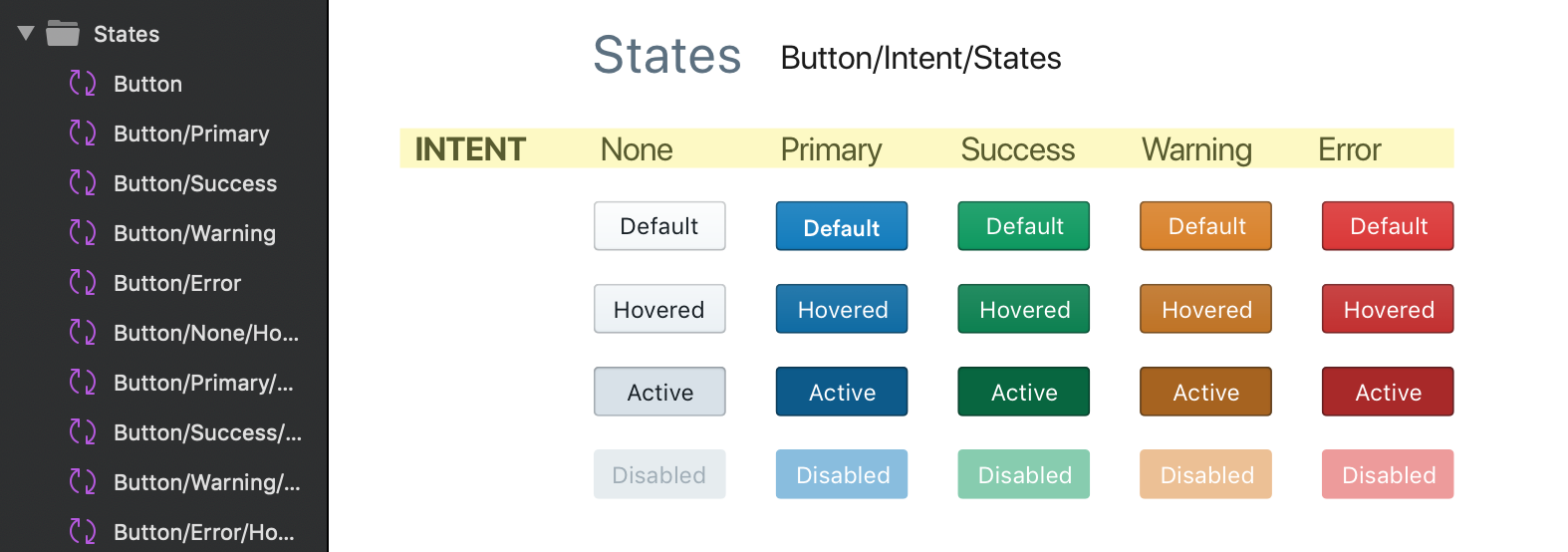Click the symbol icon beside Button layer
The width and height of the screenshot is (1568, 552).
pos(83,83)
